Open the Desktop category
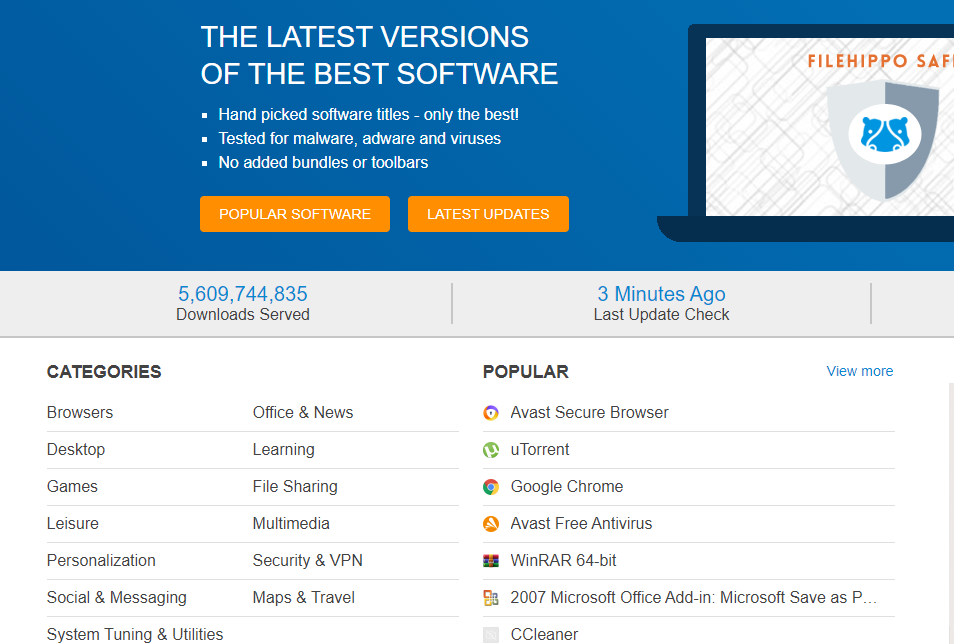This screenshot has width=954, height=644. pos(76,450)
